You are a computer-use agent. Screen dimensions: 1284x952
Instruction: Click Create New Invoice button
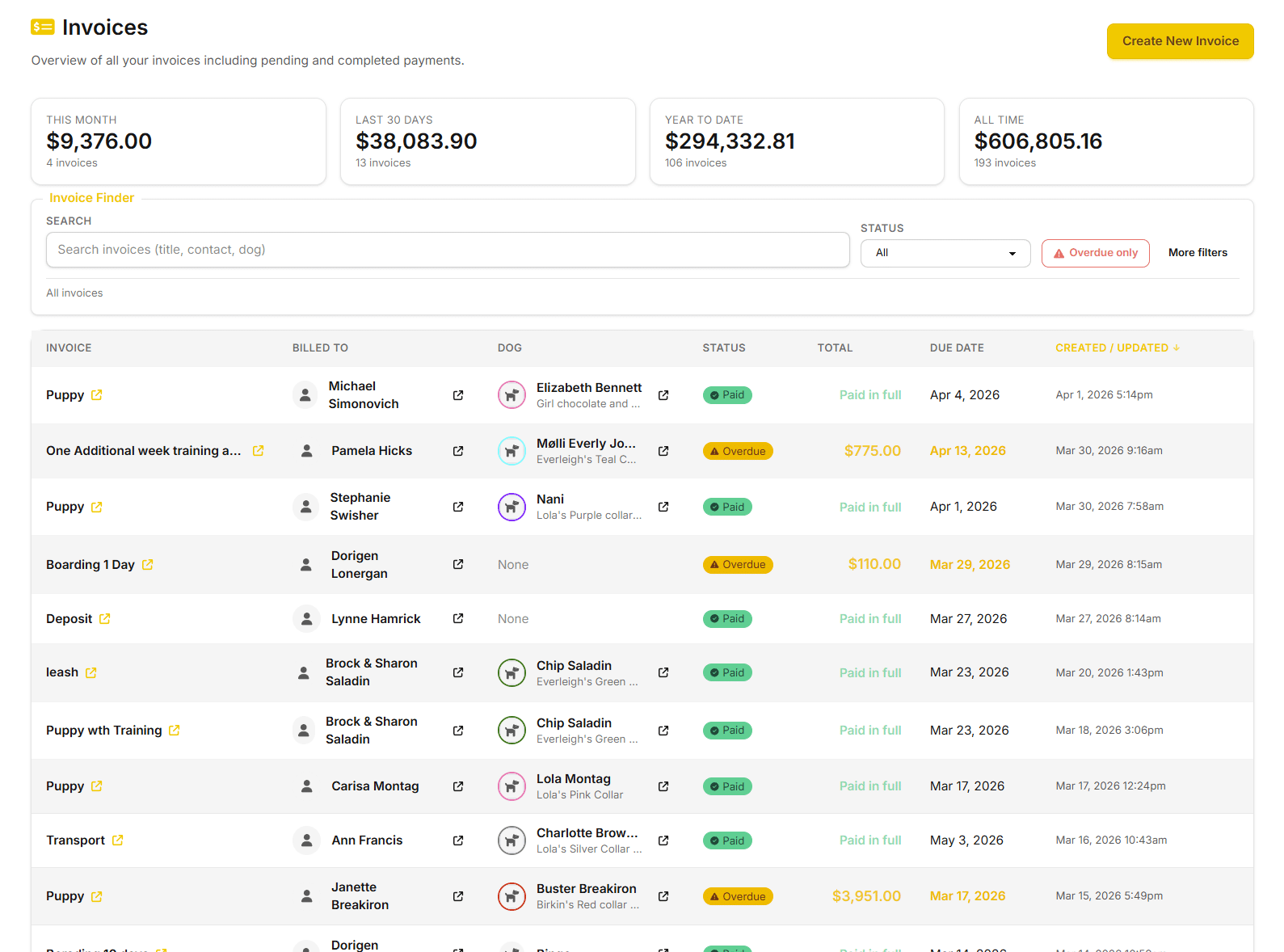click(1179, 41)
